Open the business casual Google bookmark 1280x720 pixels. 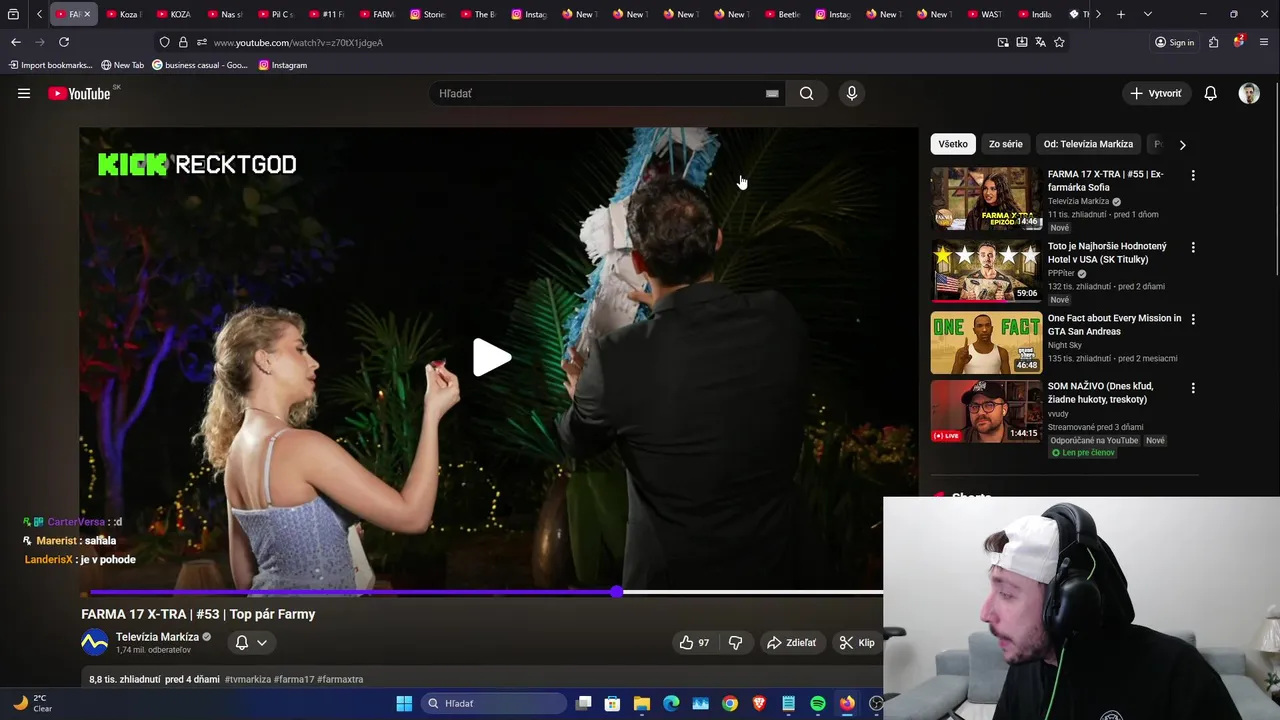199,65
